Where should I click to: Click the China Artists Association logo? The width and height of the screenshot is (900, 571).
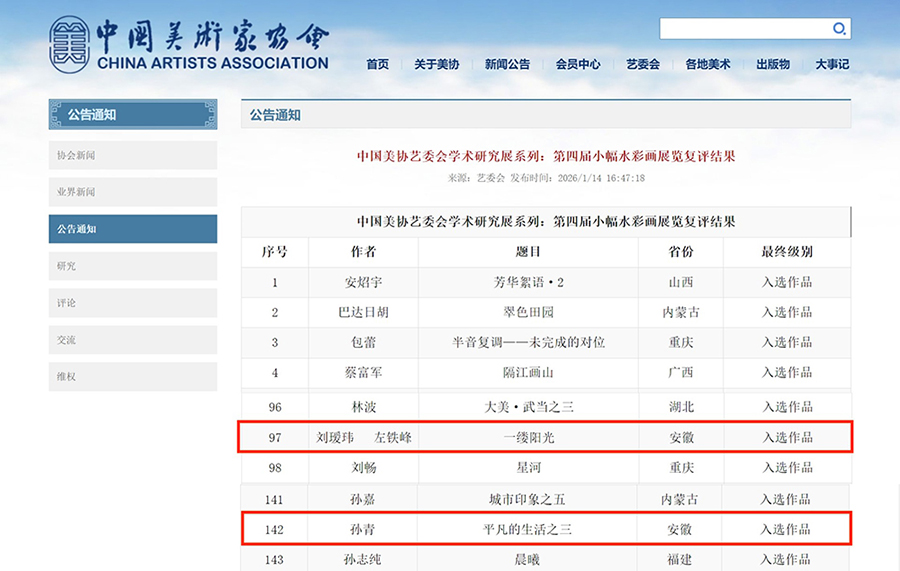[x=189, y=44]
